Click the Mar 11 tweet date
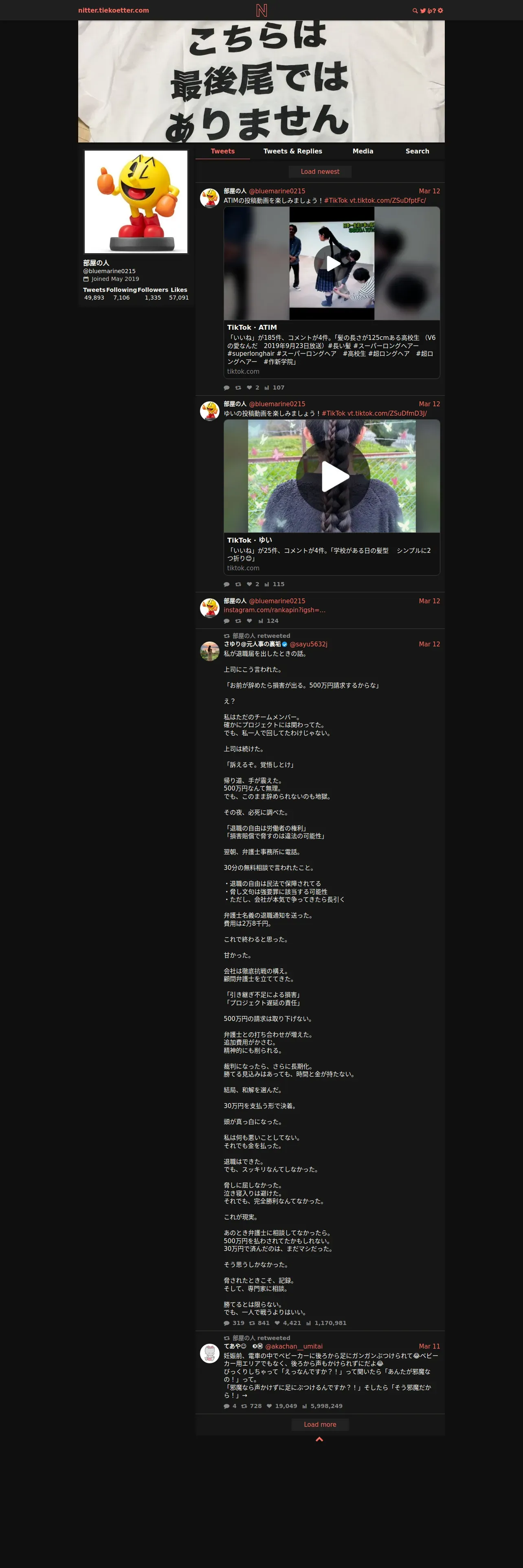Screen dimensions: 523x1568 click(x=429, y=1347)
